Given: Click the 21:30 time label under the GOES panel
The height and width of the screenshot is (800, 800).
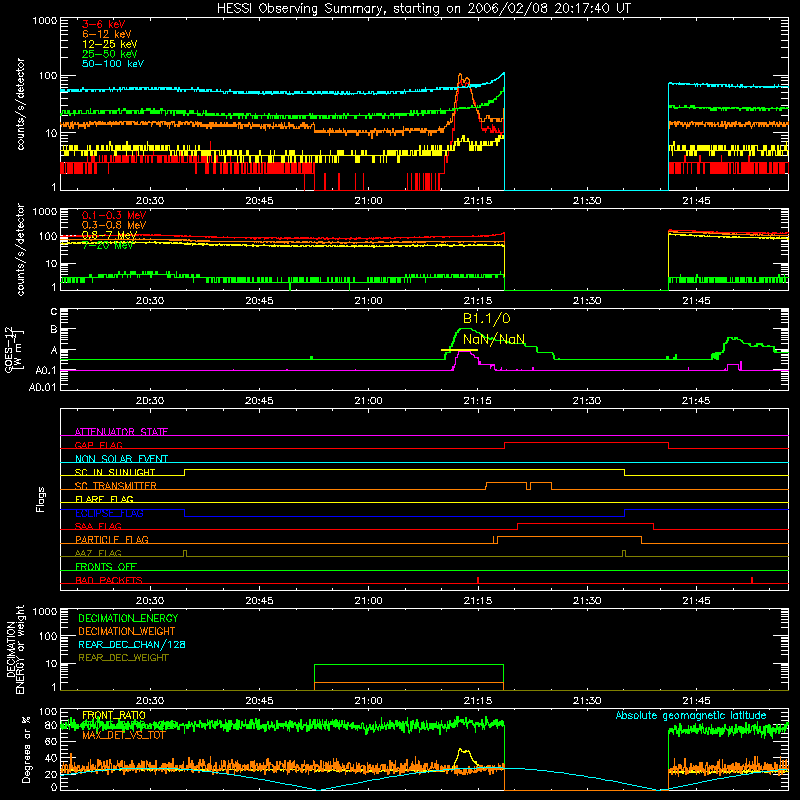Looking at the screenshot, I should point(587,401).
